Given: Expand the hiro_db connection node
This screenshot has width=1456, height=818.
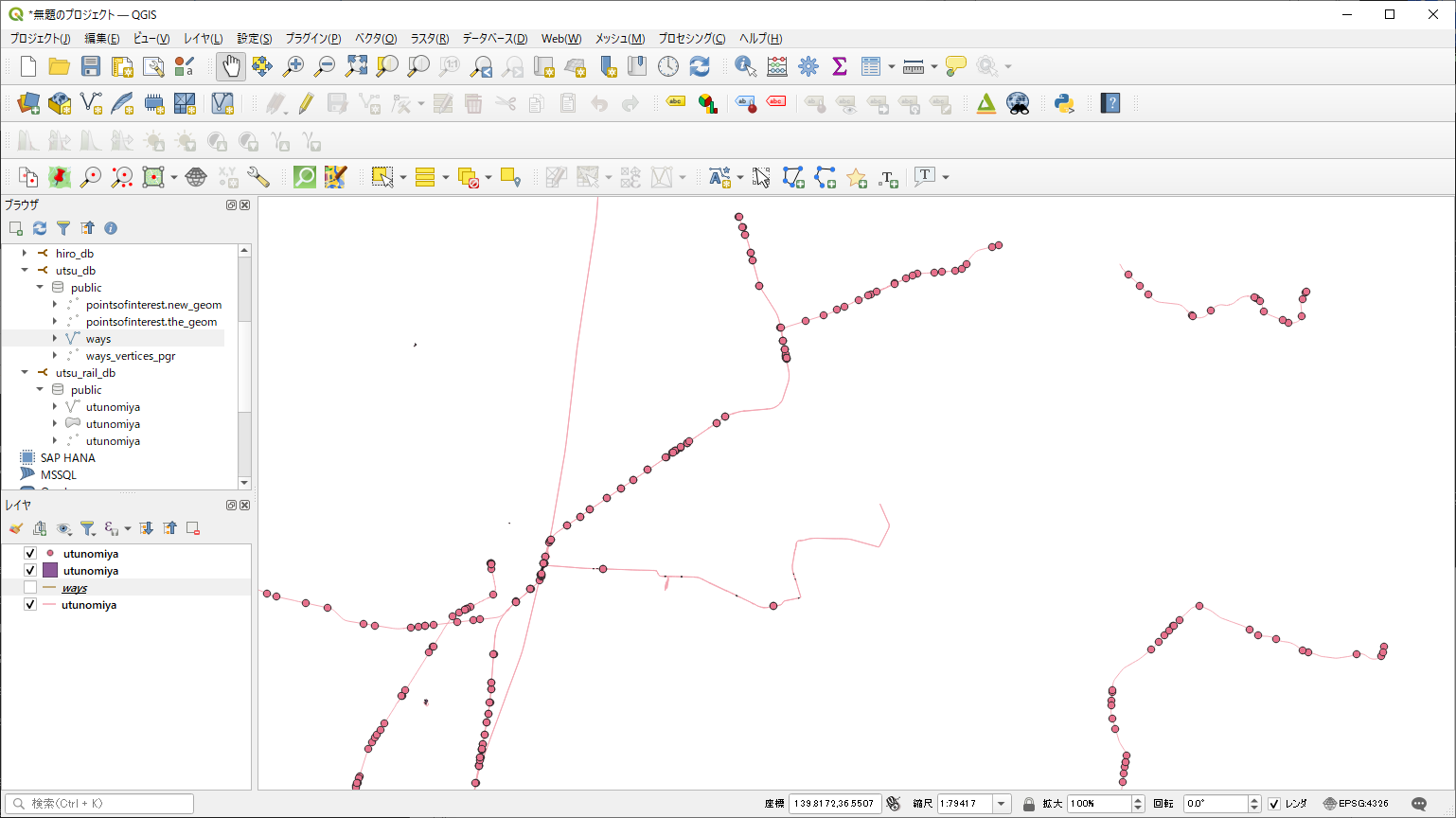Looking at the screenshot, I should pyautogui.click(x=26, y=254).
